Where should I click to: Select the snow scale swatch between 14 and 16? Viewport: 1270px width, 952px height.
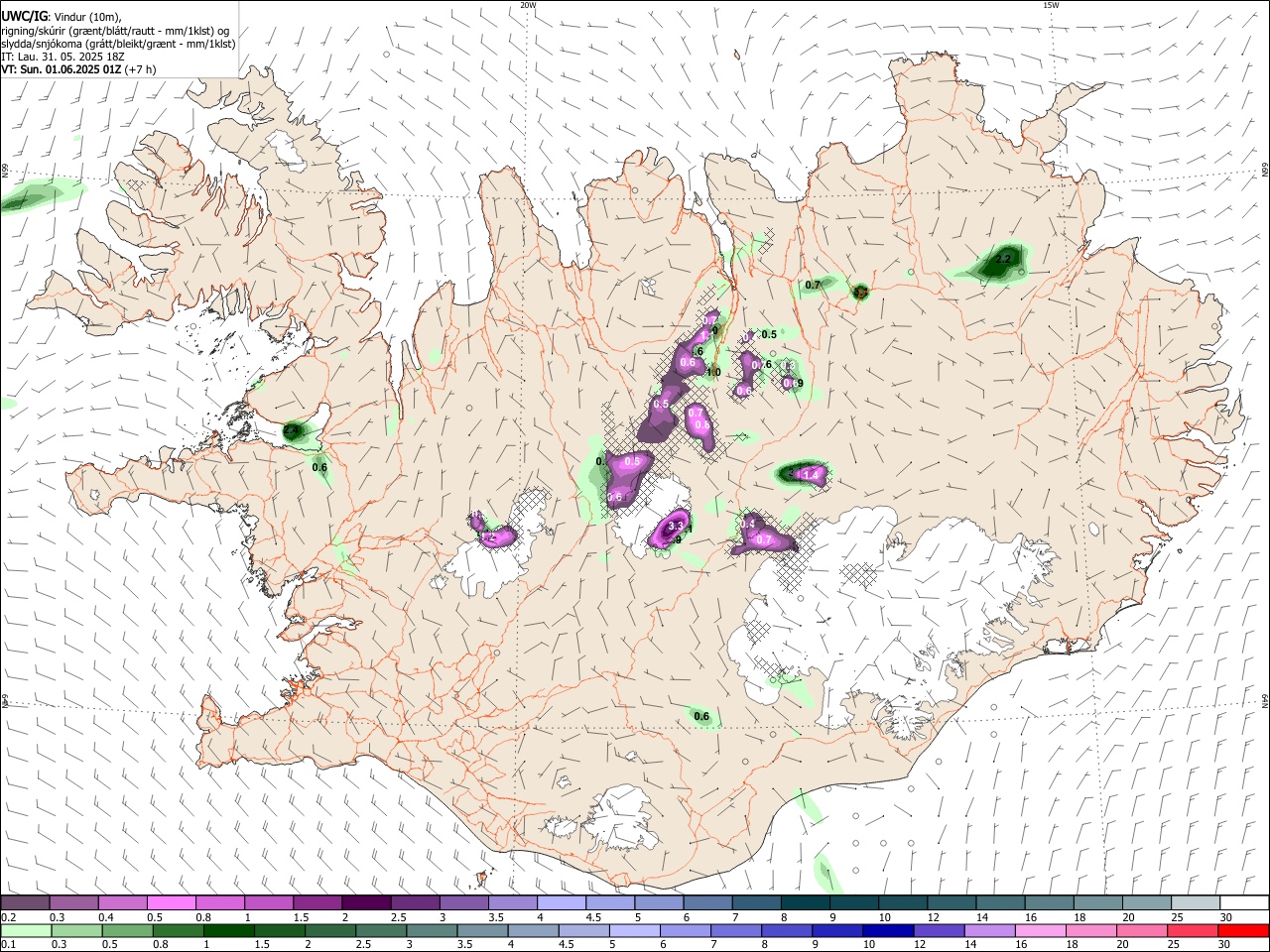tap(1001, 903)
